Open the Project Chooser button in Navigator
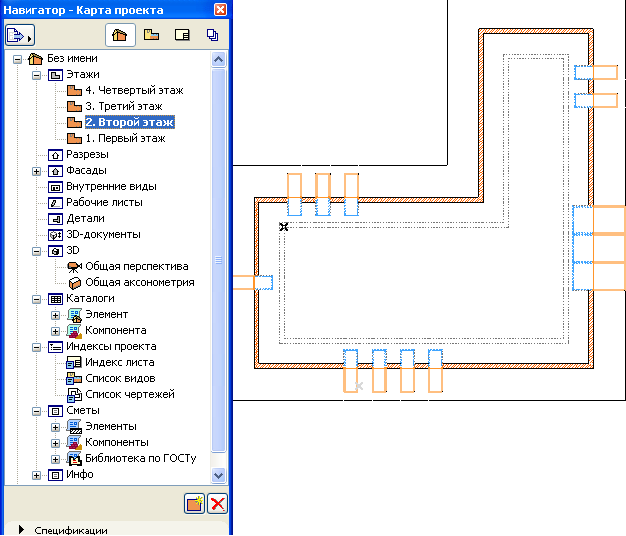Viewport: 626px width, 536px height. pos(19,35)
